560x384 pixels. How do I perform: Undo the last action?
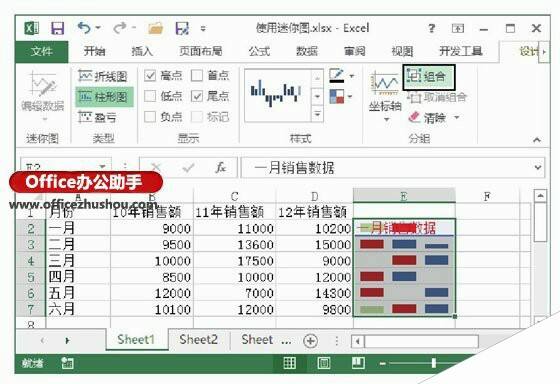click(x=84, y=28)
